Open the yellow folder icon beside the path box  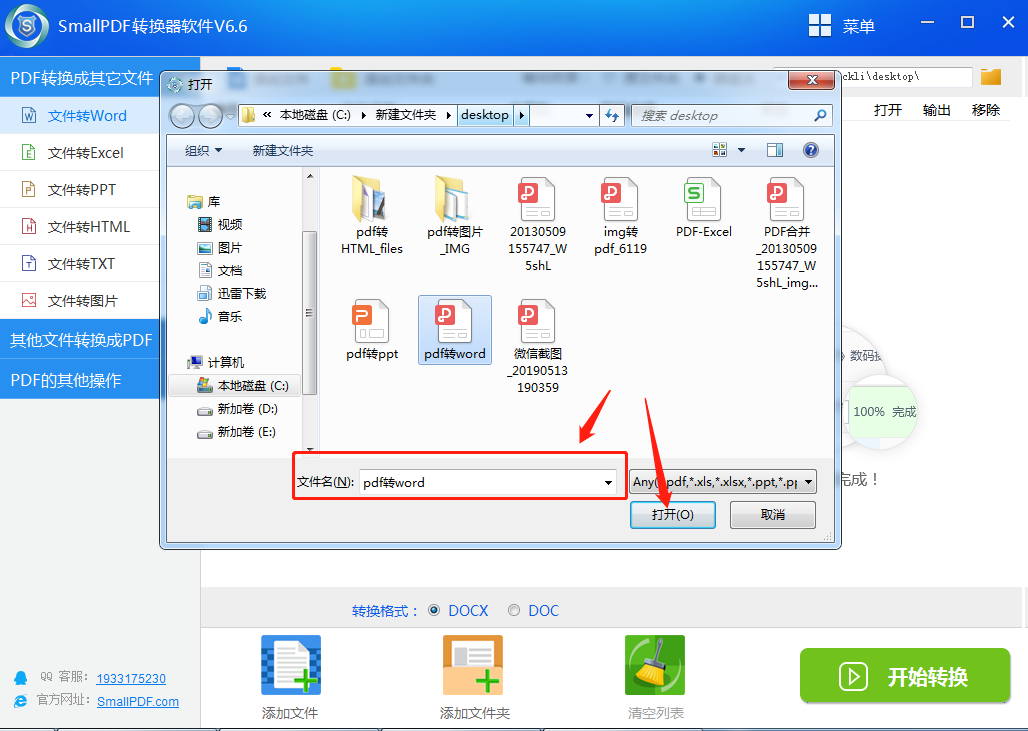(991, 77)
